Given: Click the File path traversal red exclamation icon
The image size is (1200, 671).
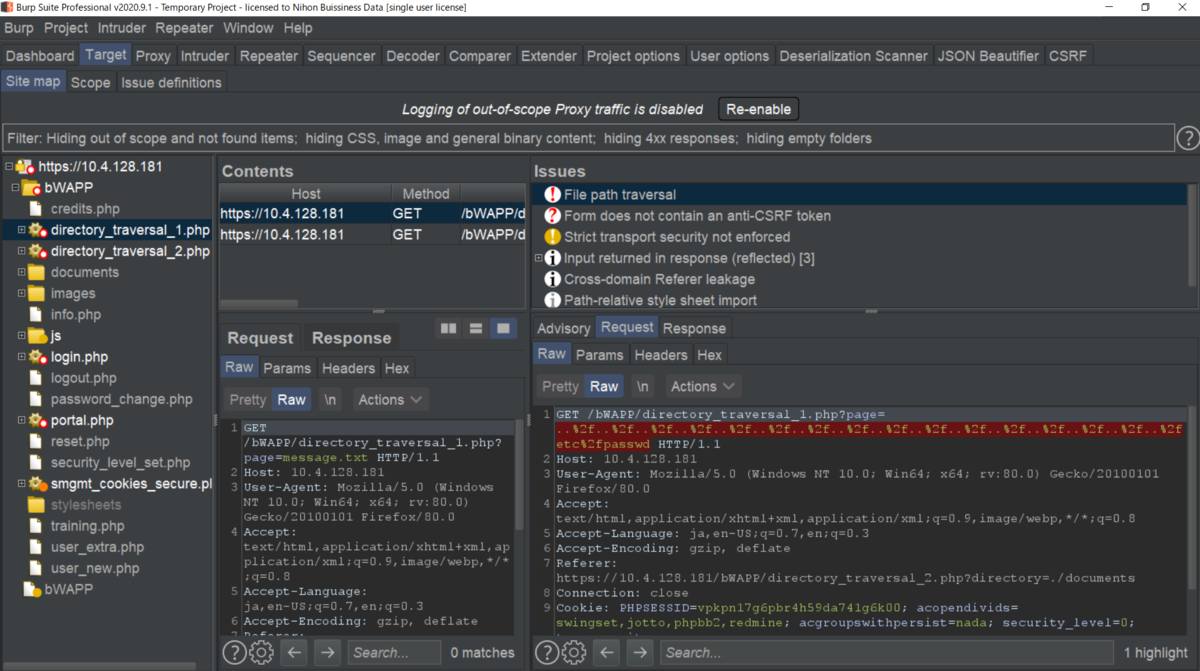Looking at the screenshot, I should point(552,195).
